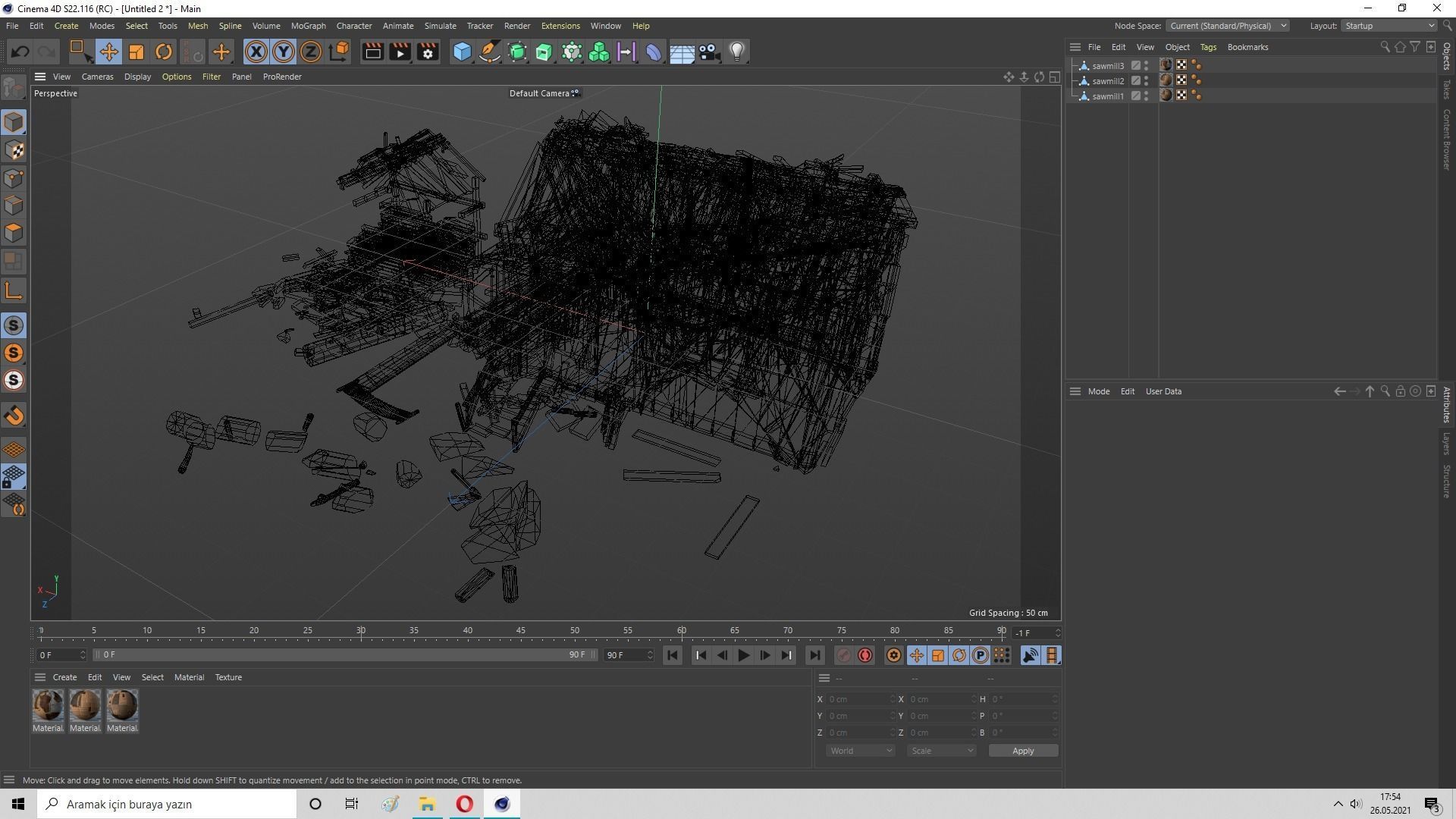This screenshot has width=1456, height=819.
Task: Select sawmill1 object in Object Manager
Action: (1107, 96)
